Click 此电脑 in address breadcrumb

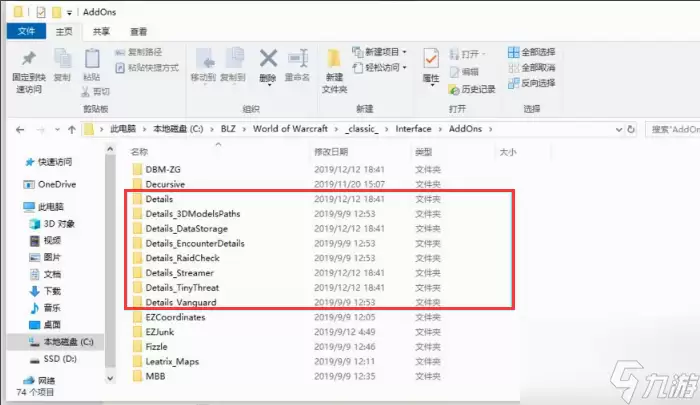(x=123, y=129)
